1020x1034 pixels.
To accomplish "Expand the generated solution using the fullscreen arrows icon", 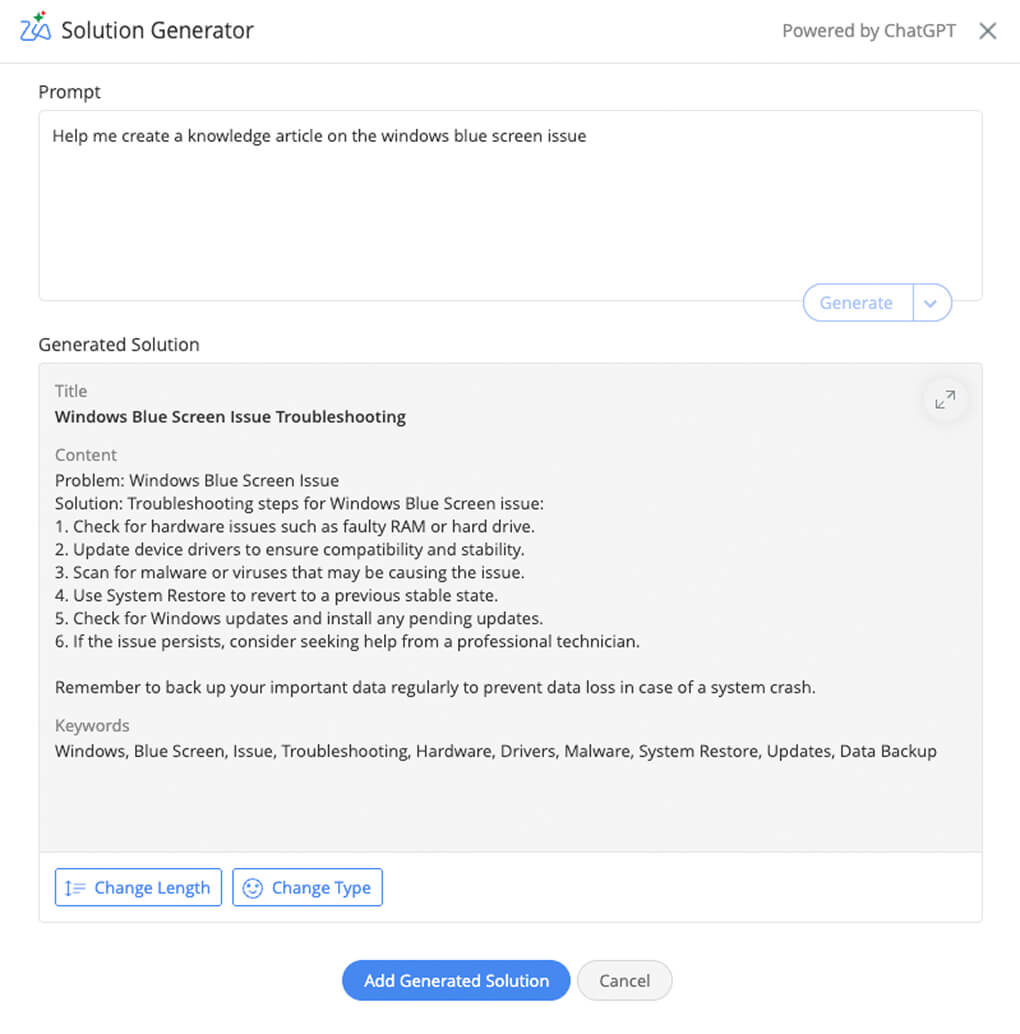I will click(x=944, y=399).
